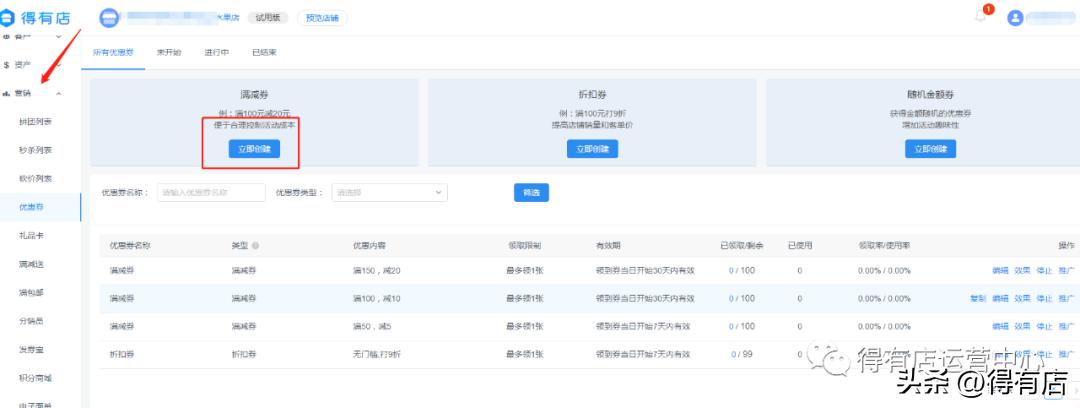This screenshot has width=1080, height=408.
Task: Open 砍价列表 in the sidebar
Action: tap(36, 178)
